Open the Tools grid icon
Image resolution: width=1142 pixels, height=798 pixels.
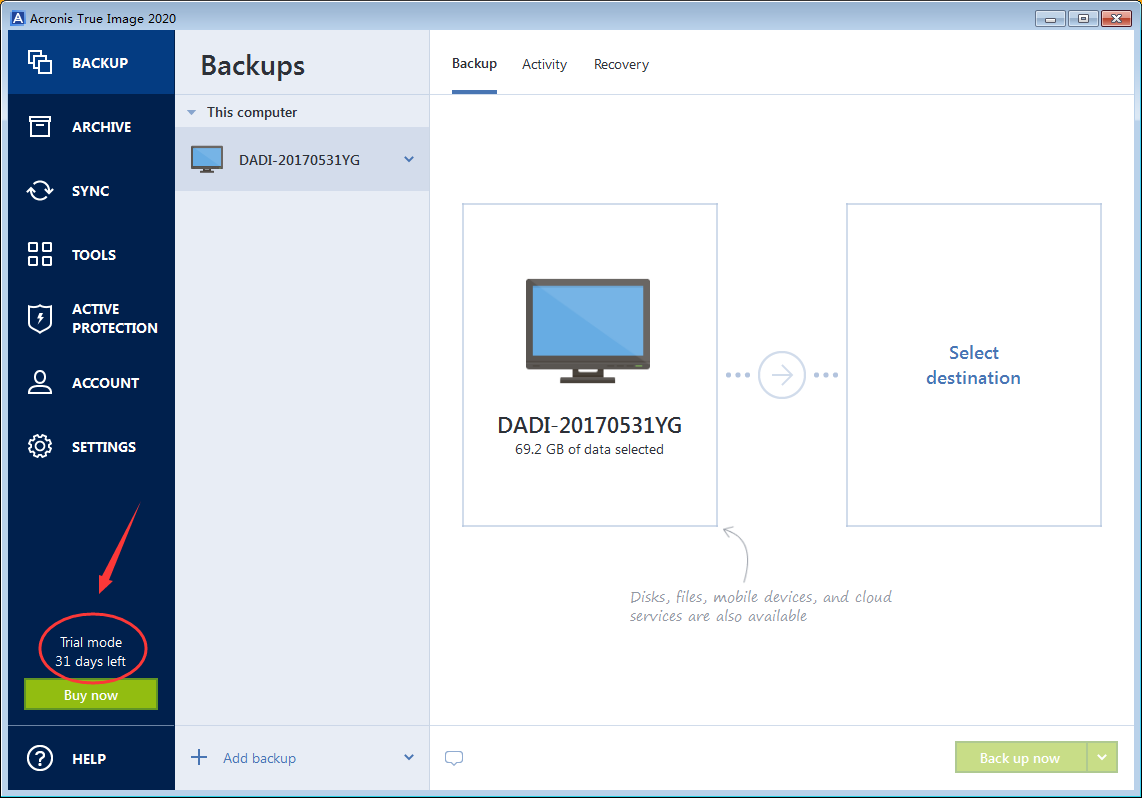click(40, 254)
